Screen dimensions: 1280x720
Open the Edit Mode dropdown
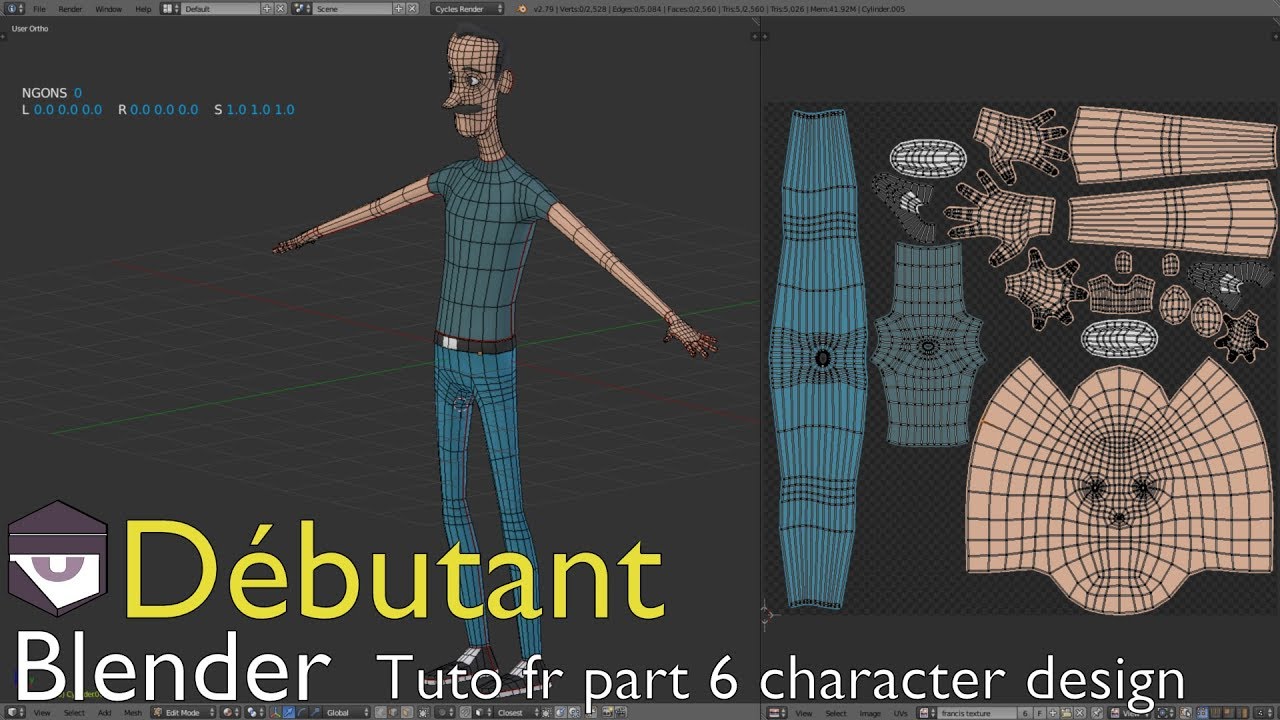coord(183,712)
